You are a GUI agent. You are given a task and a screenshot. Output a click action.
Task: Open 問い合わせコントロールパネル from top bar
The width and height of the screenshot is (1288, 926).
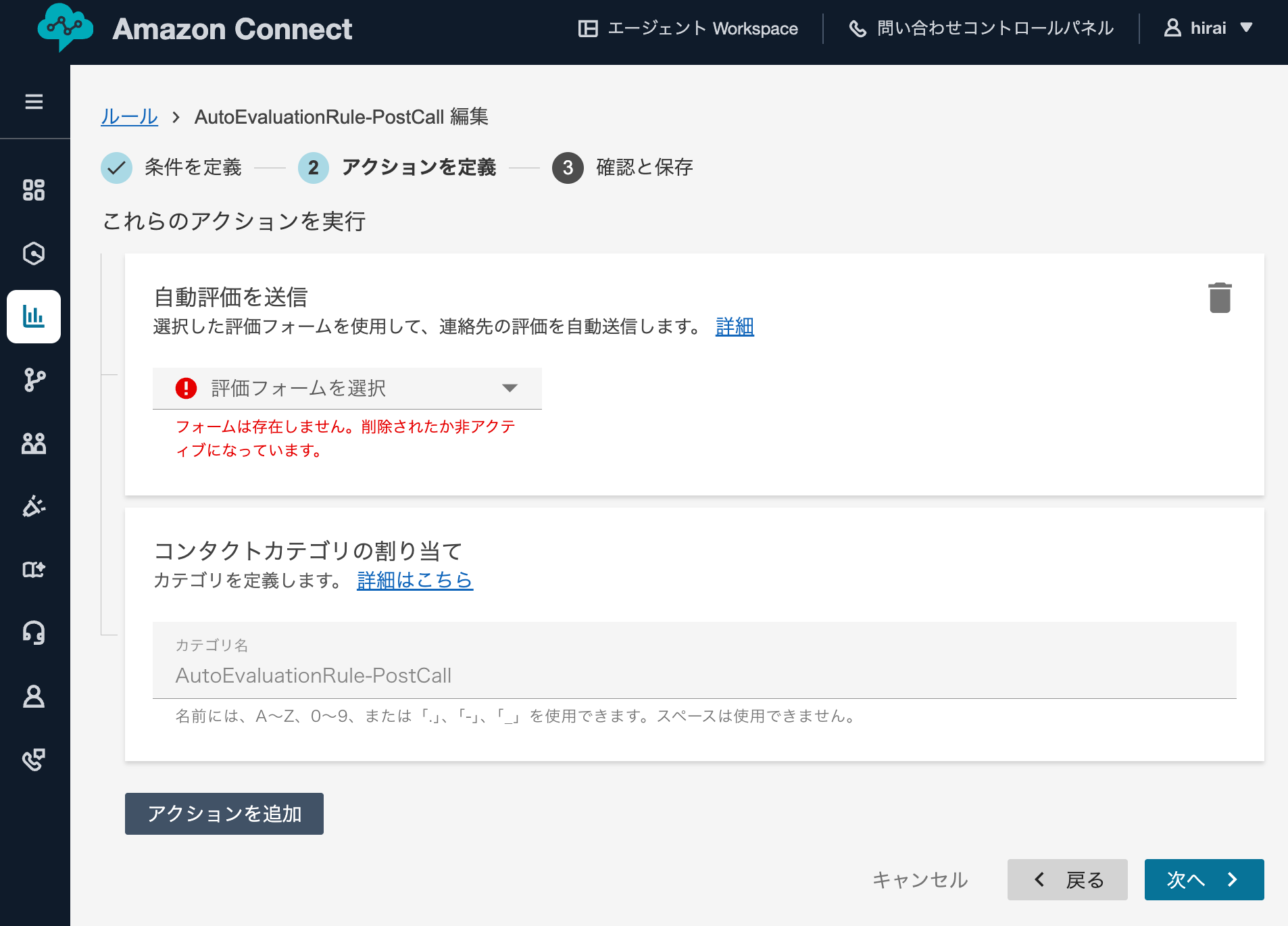981,28
